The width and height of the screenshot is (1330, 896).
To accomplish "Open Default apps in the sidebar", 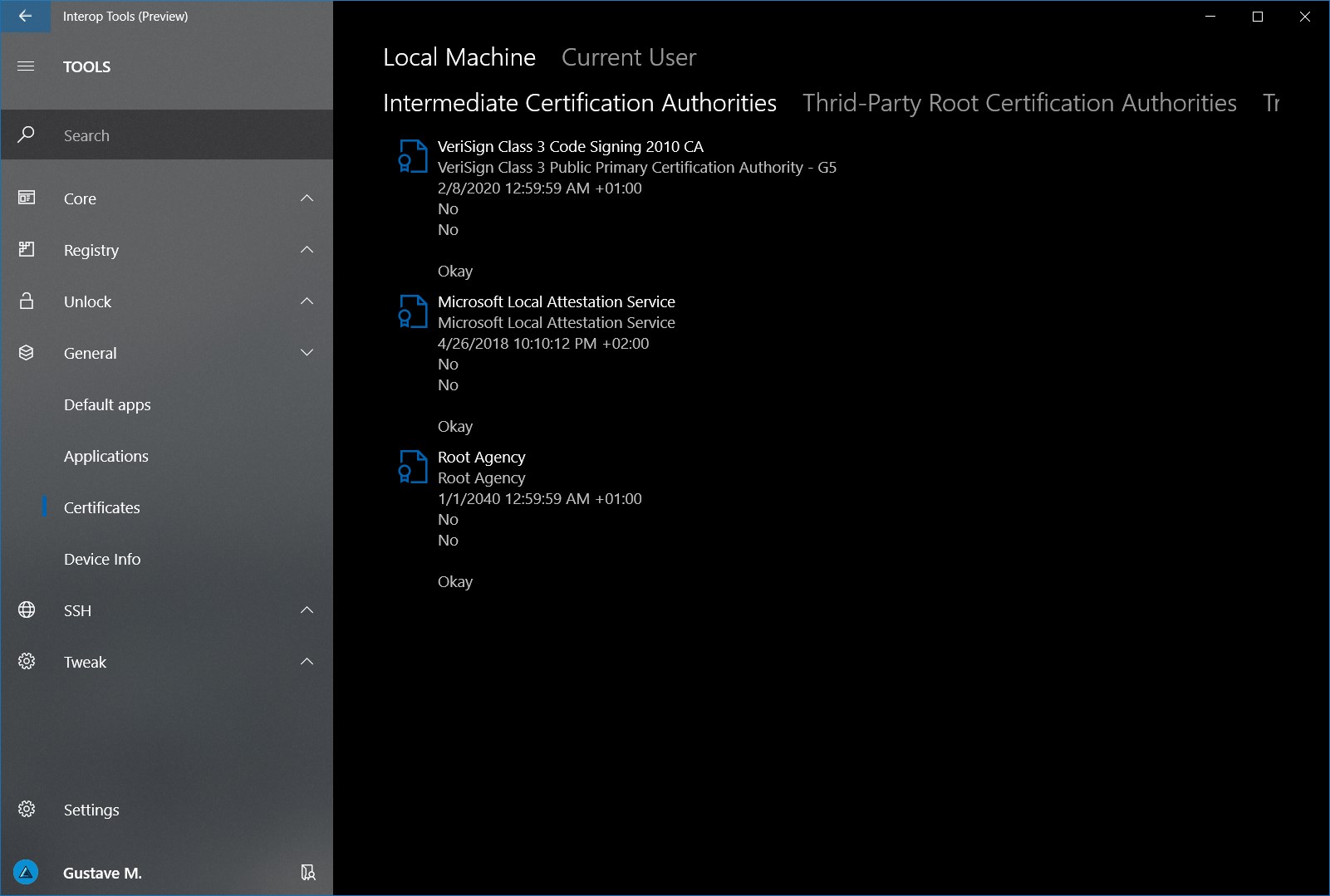I will click(x=107, y=405).
